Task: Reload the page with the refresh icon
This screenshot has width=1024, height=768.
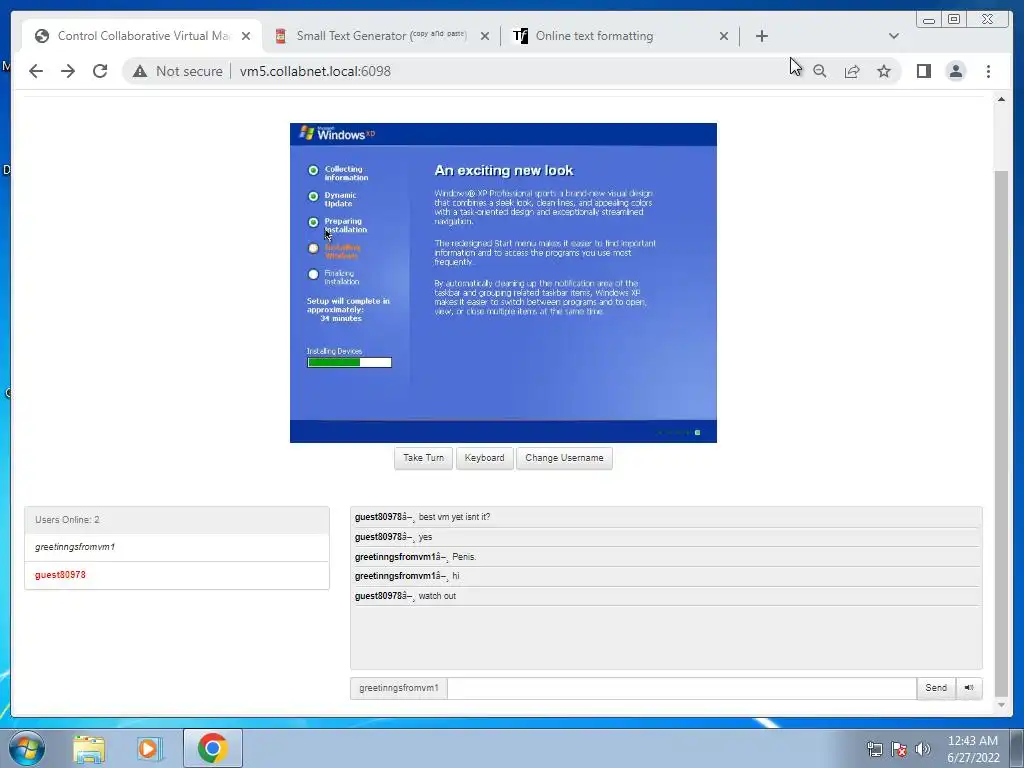Action: 100,71
